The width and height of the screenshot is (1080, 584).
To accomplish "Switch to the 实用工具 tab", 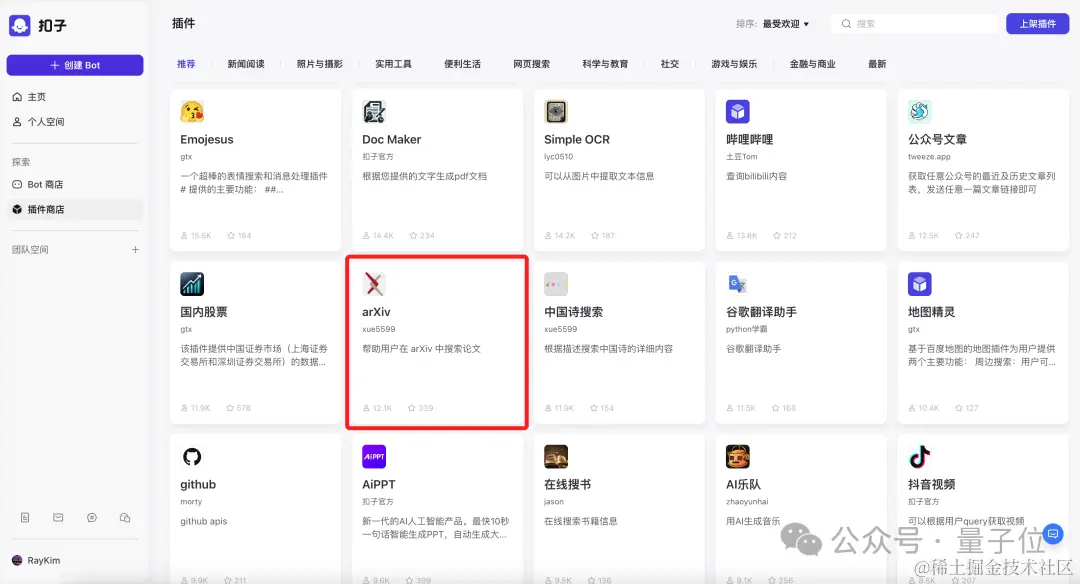I will pyautogui.click(x=393, y=64).
